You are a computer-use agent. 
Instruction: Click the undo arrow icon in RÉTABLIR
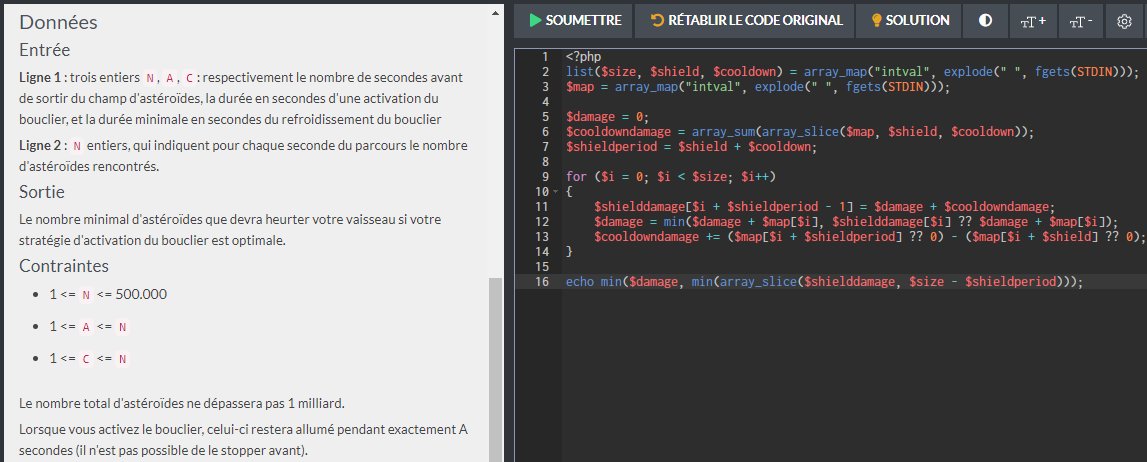(x=657, y=20)
